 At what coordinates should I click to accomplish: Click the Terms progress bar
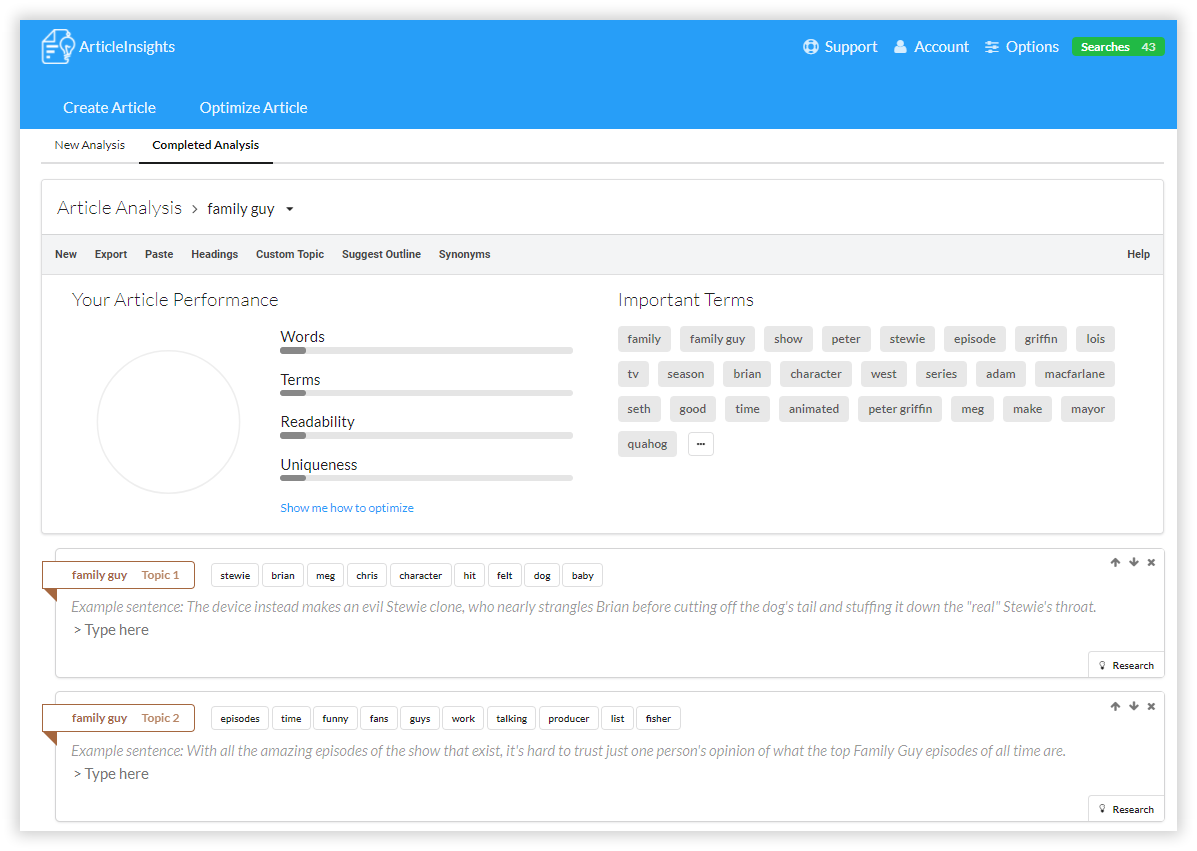426,393
